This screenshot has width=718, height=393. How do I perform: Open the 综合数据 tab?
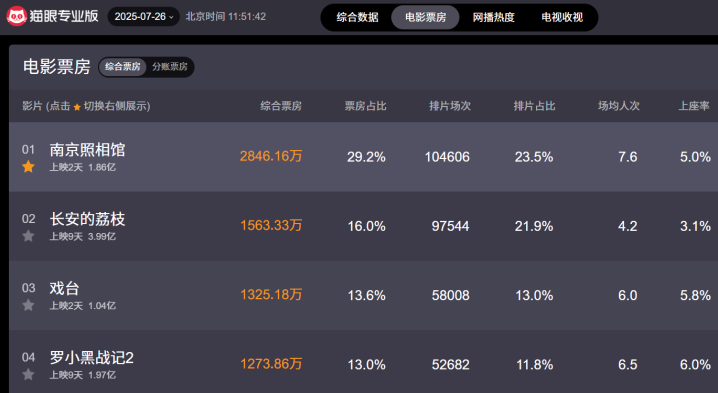point(357,17)
